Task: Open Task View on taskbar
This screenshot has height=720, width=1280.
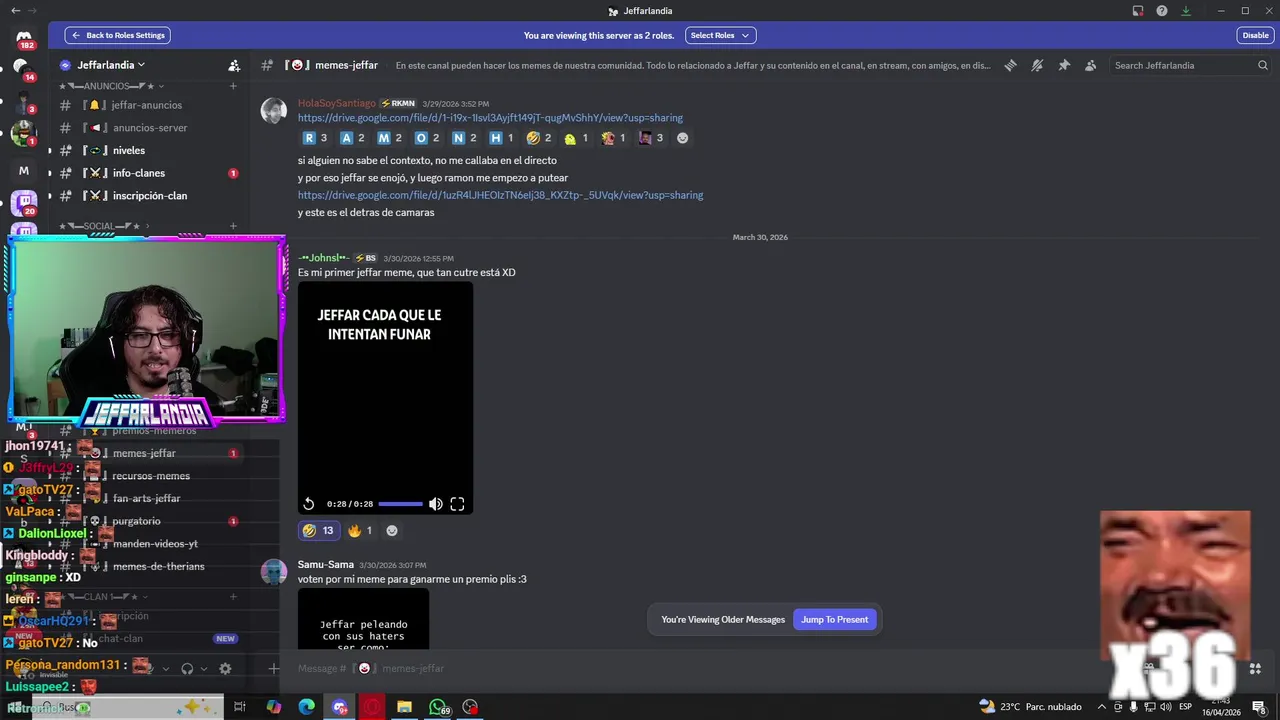Action: click(240, 707)
